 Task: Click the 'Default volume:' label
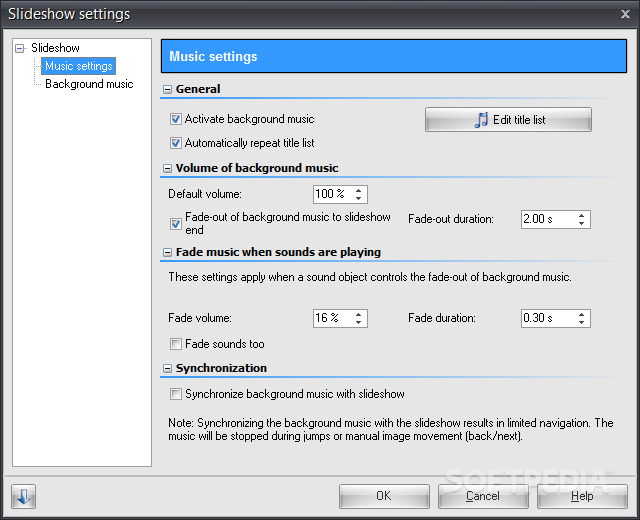point(205,194)
